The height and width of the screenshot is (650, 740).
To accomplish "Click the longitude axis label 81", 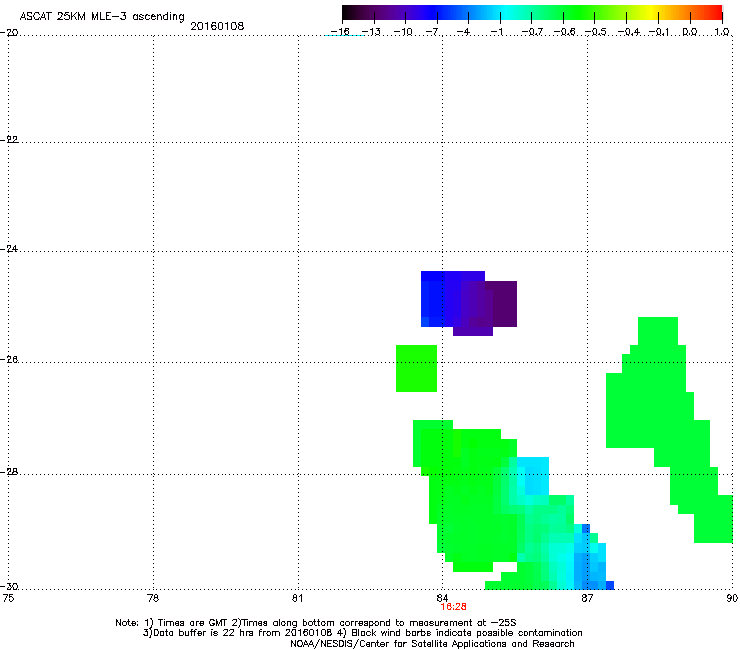I will point(297,598).
